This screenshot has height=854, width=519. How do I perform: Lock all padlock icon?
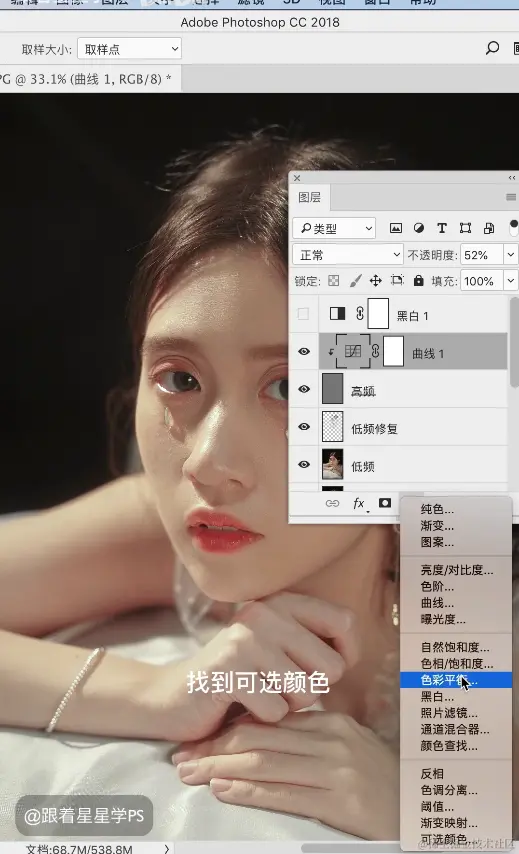[418, 280]
